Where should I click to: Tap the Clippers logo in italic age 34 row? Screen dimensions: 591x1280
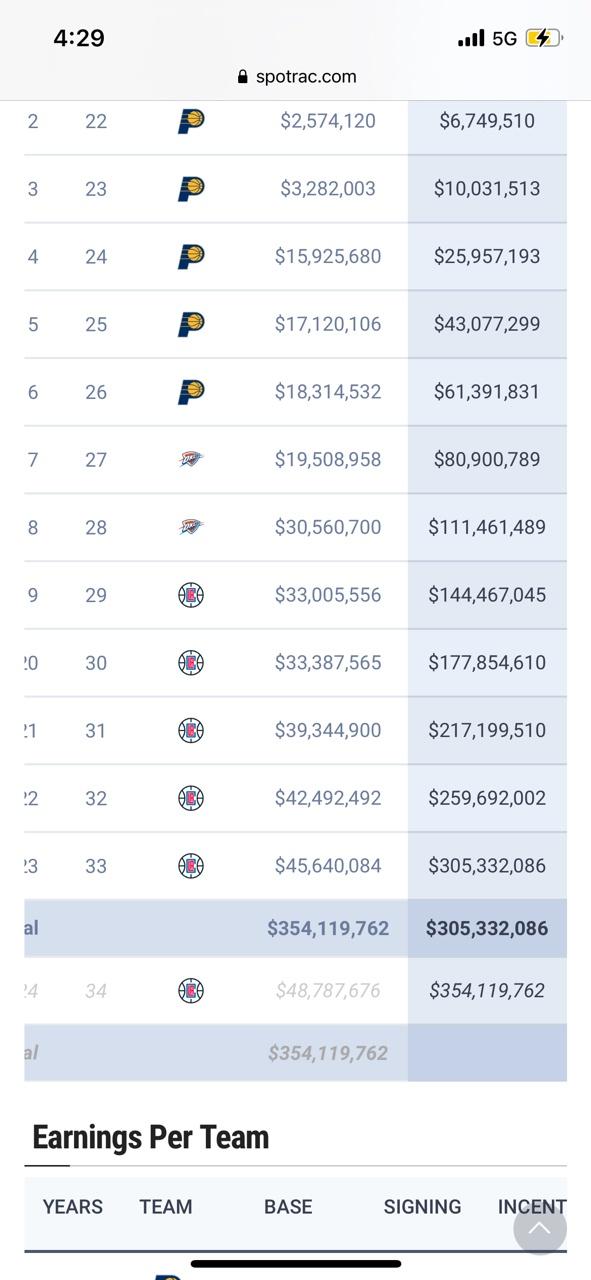click(191, 991)
